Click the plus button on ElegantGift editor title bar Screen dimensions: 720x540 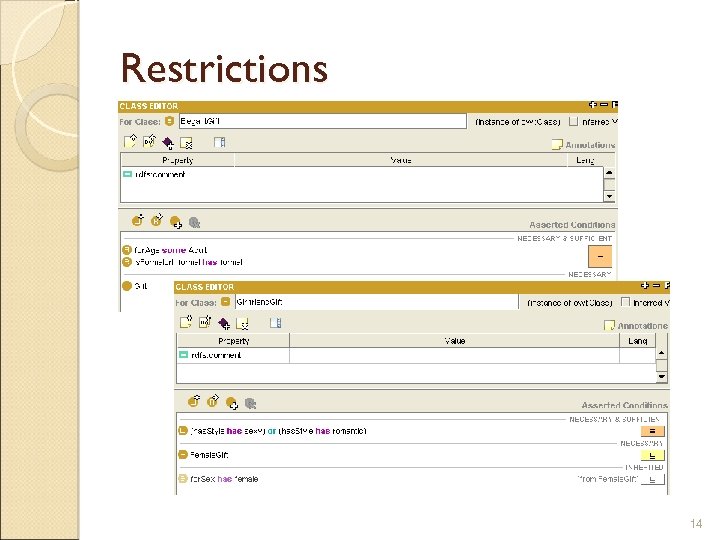[x=592, y=105]
